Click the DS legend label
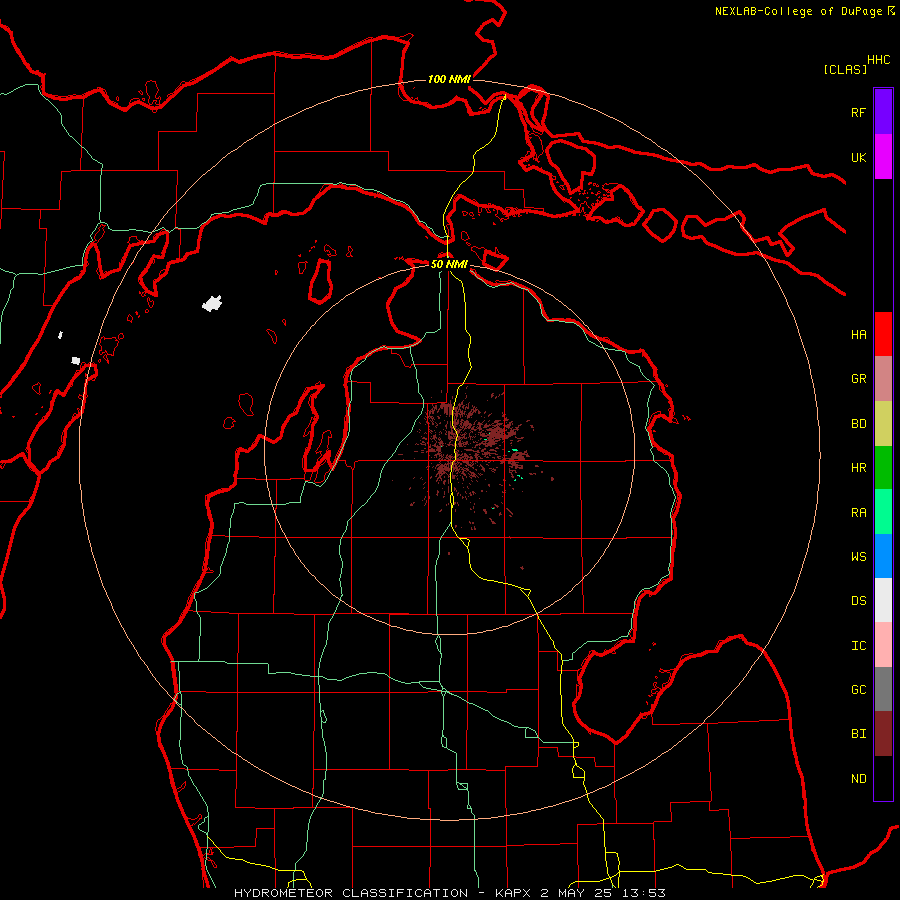The height and width of the screenshot is (900, 900). pos(858,601)
